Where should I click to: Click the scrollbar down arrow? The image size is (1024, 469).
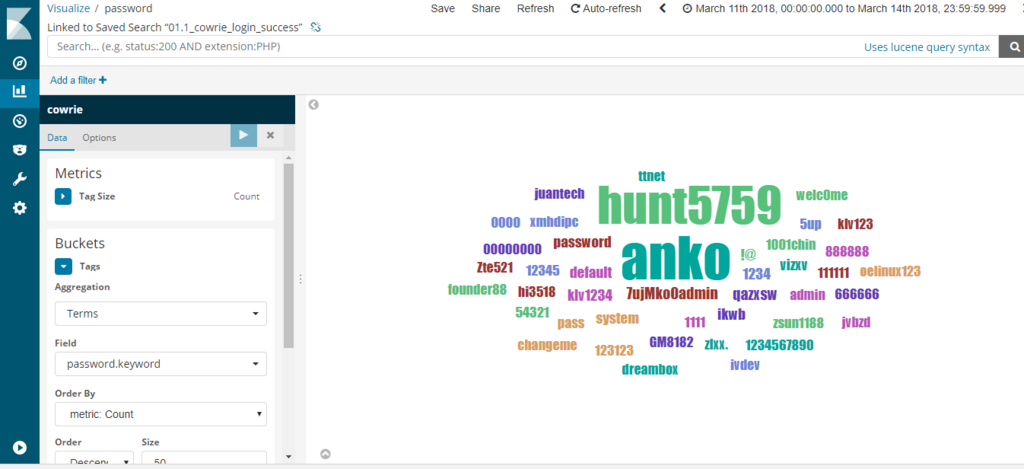(289, 456)
